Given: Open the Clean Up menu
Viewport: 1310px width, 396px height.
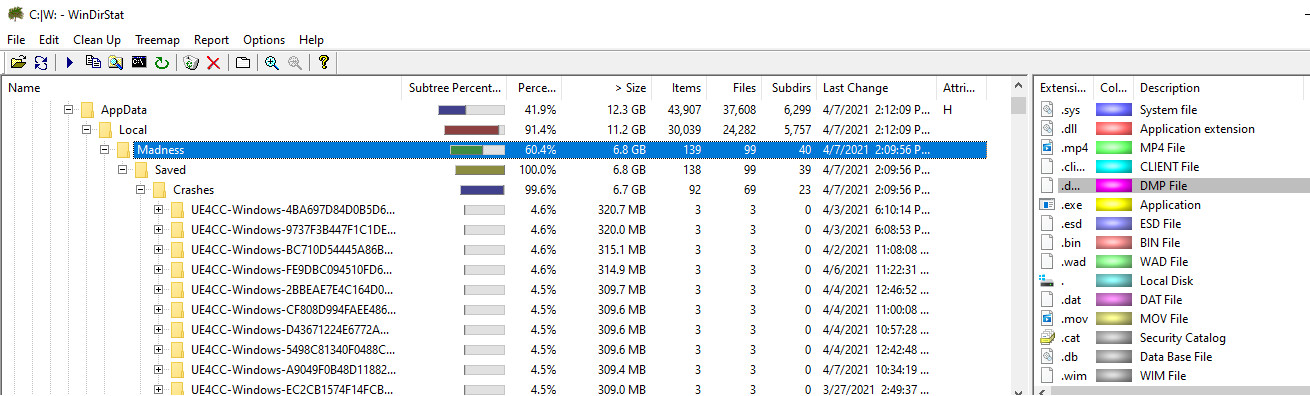Looking at the screenshot, I should coord(97,40).
